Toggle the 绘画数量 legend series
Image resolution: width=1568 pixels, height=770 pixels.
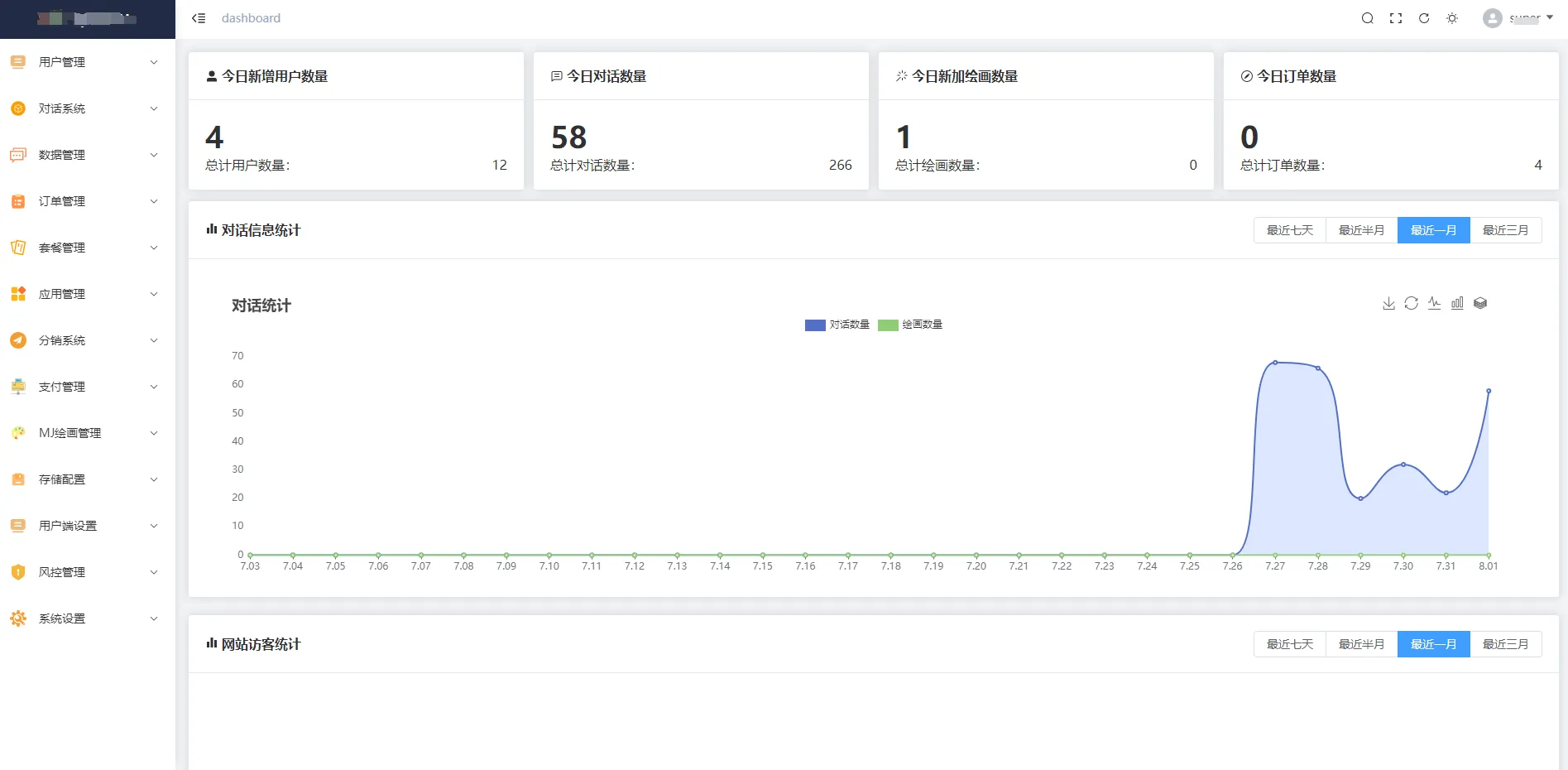tap(910, 325)
